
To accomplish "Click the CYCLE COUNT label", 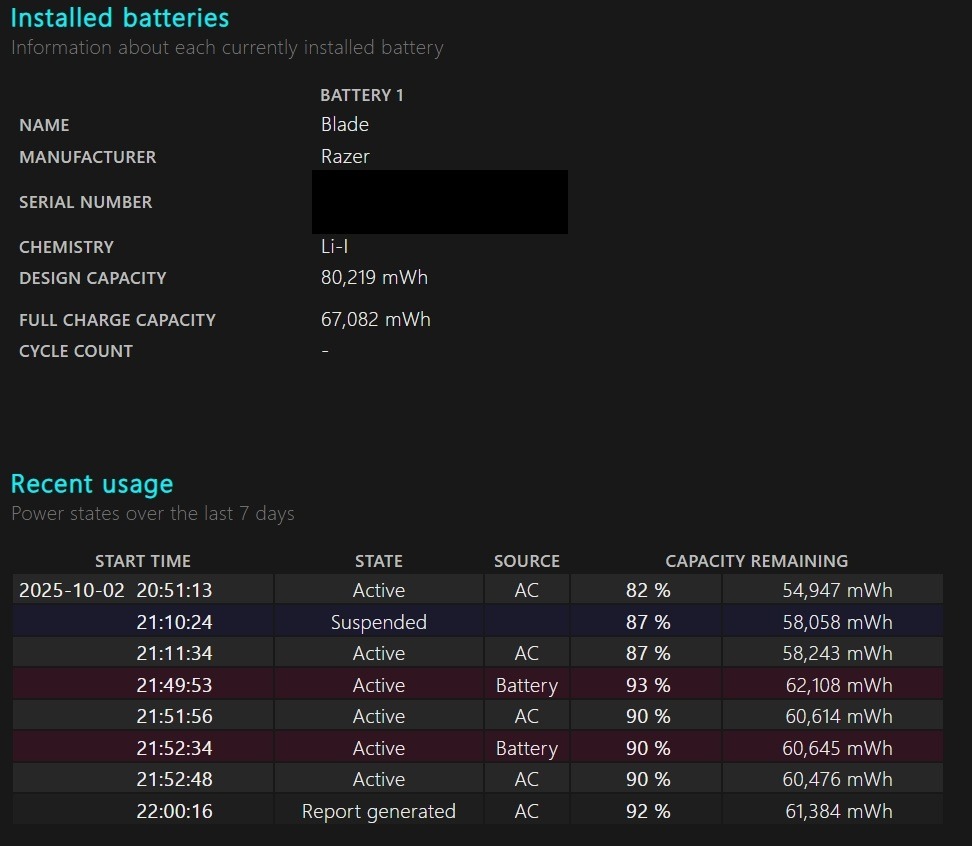I will (76, 351).
